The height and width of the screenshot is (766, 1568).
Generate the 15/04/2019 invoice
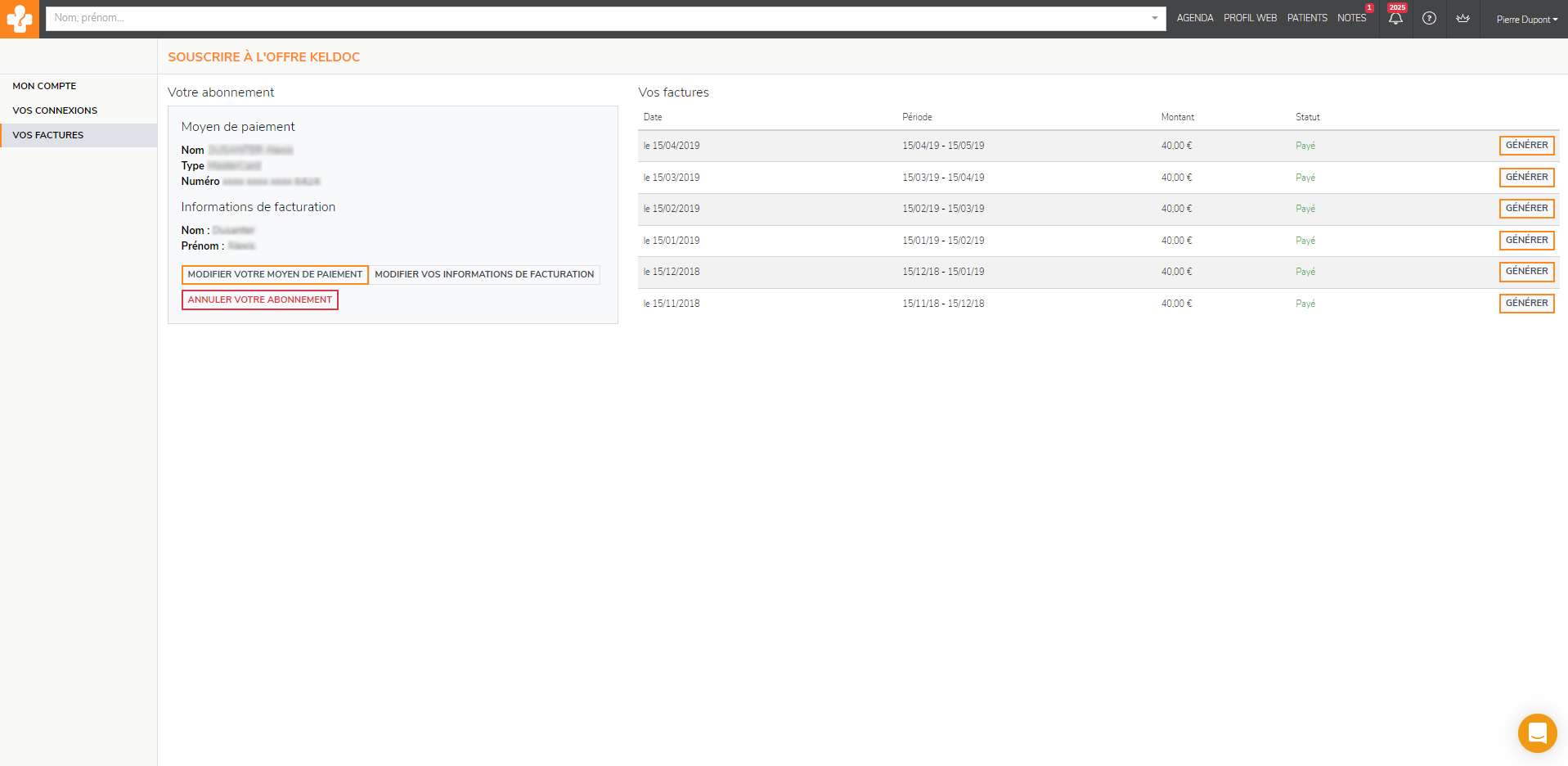click(1526, 146)
